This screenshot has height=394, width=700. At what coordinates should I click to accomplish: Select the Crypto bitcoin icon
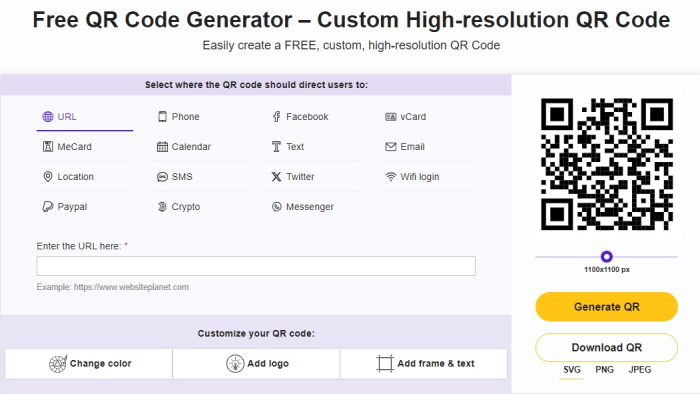coord(162,207)
